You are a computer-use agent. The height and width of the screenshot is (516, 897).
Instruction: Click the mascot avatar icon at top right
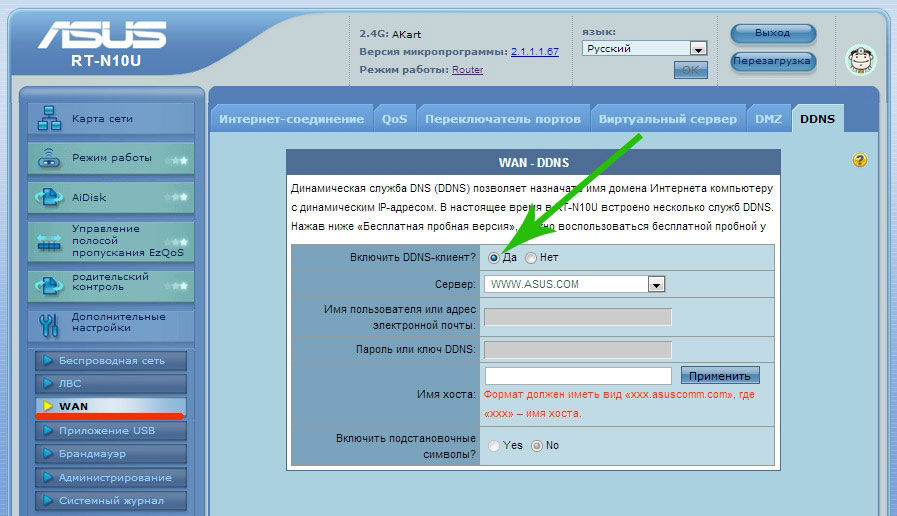coord(860,62)
